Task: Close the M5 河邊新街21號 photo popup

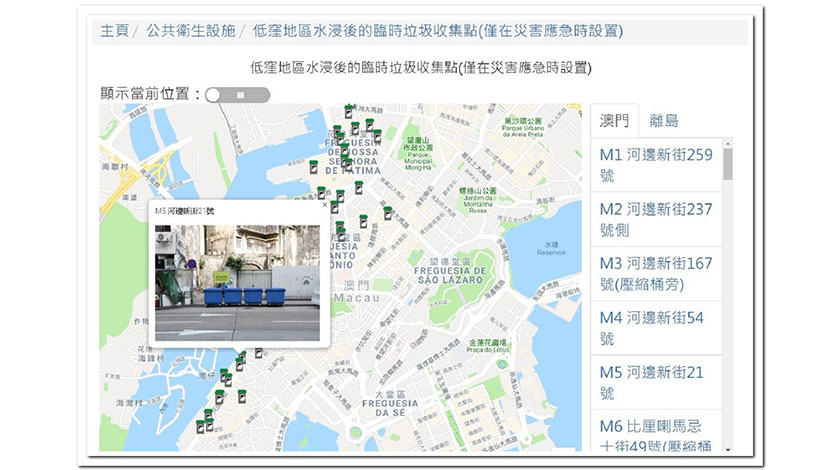Action: coord(323,205)
